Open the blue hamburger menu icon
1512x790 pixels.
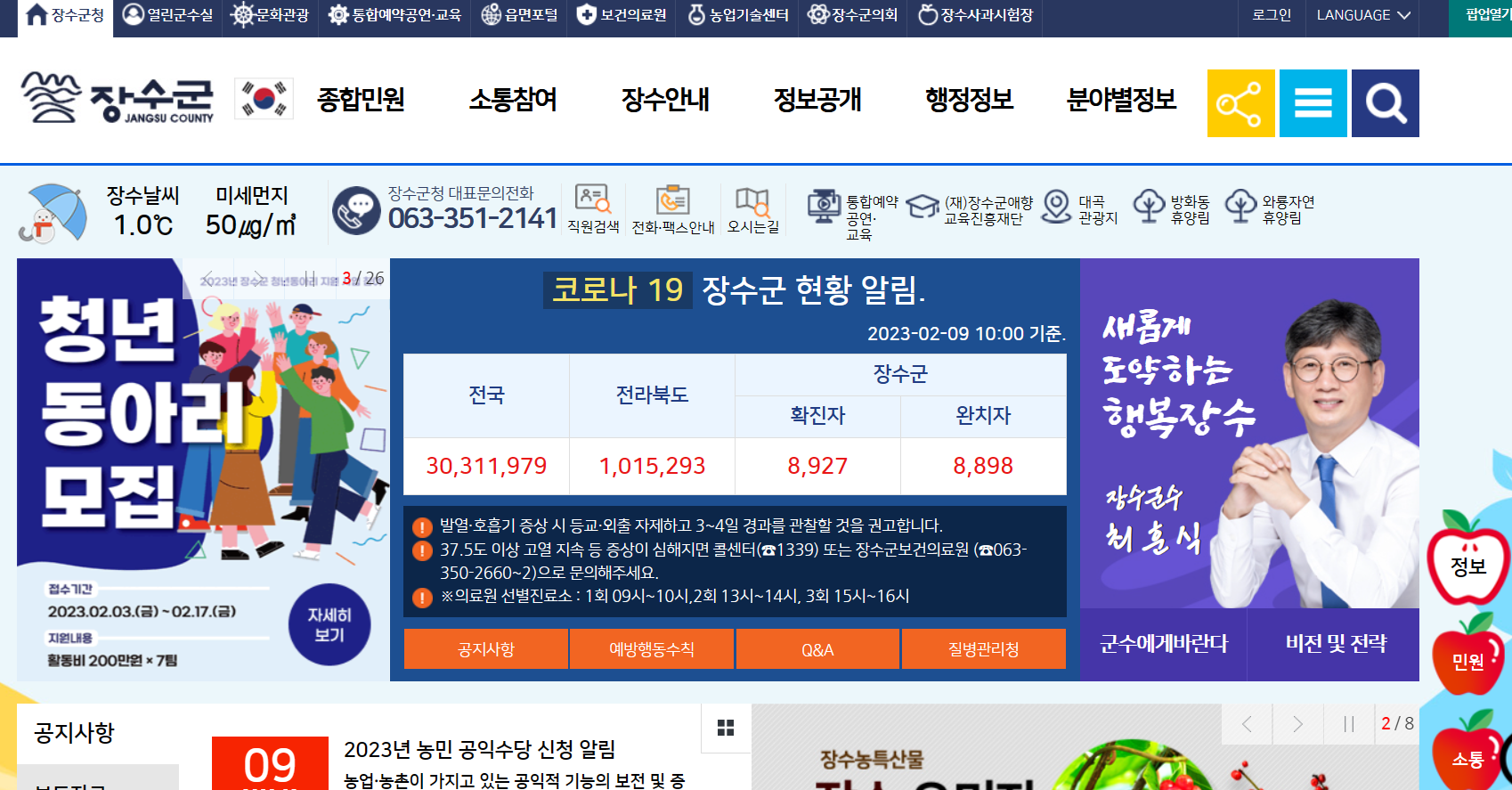(1313, 103)
